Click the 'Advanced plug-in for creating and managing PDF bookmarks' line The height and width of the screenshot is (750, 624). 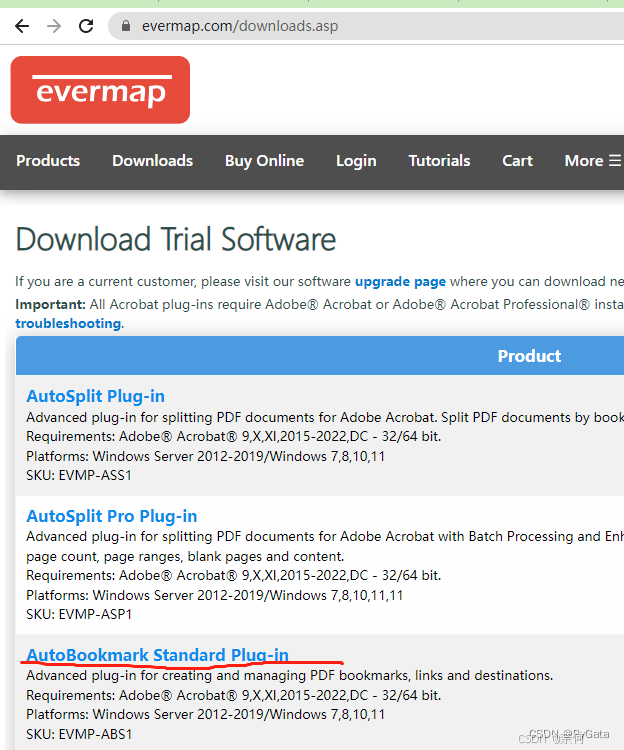(290, 676)
